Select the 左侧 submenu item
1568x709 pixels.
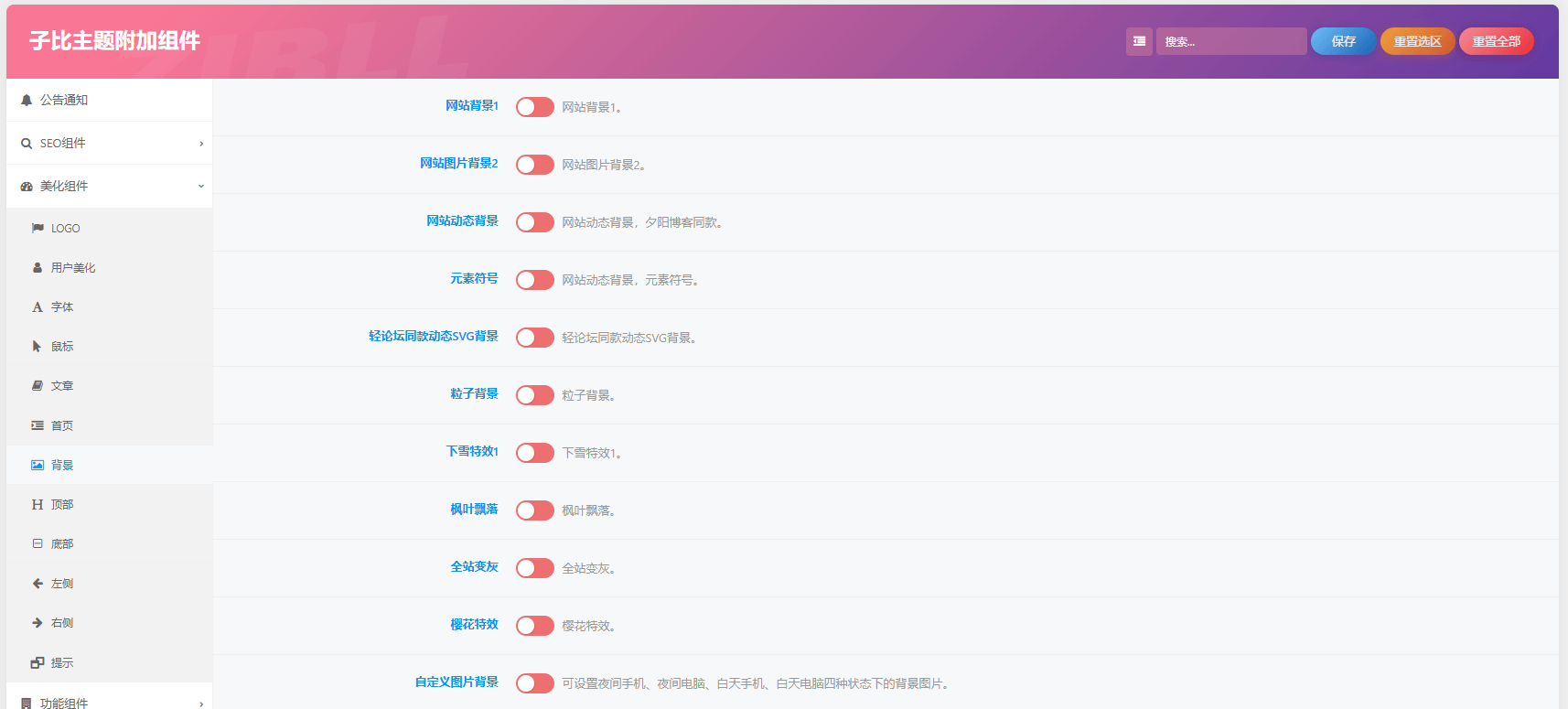coord(109,583)
